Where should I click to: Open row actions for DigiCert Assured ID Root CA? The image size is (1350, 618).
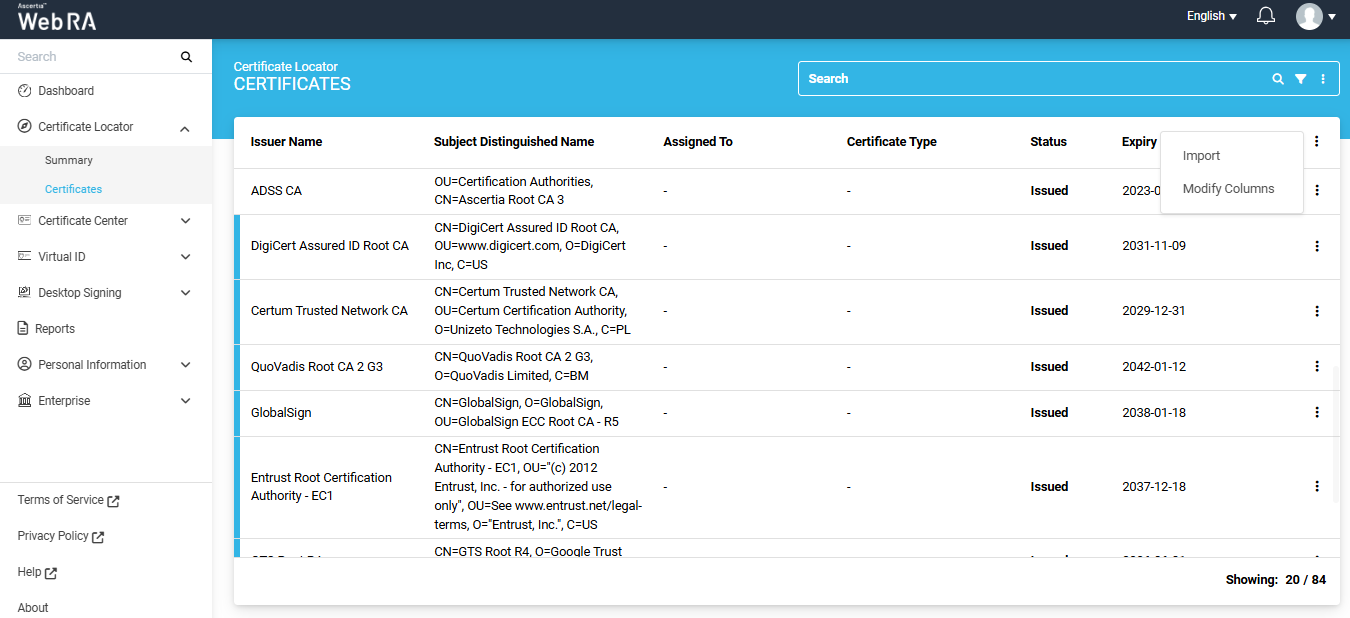point(1316,246)
